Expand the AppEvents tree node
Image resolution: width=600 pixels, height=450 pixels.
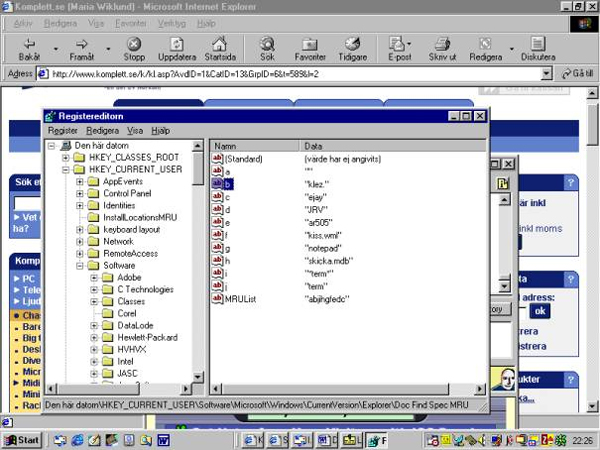pos(80,181)
